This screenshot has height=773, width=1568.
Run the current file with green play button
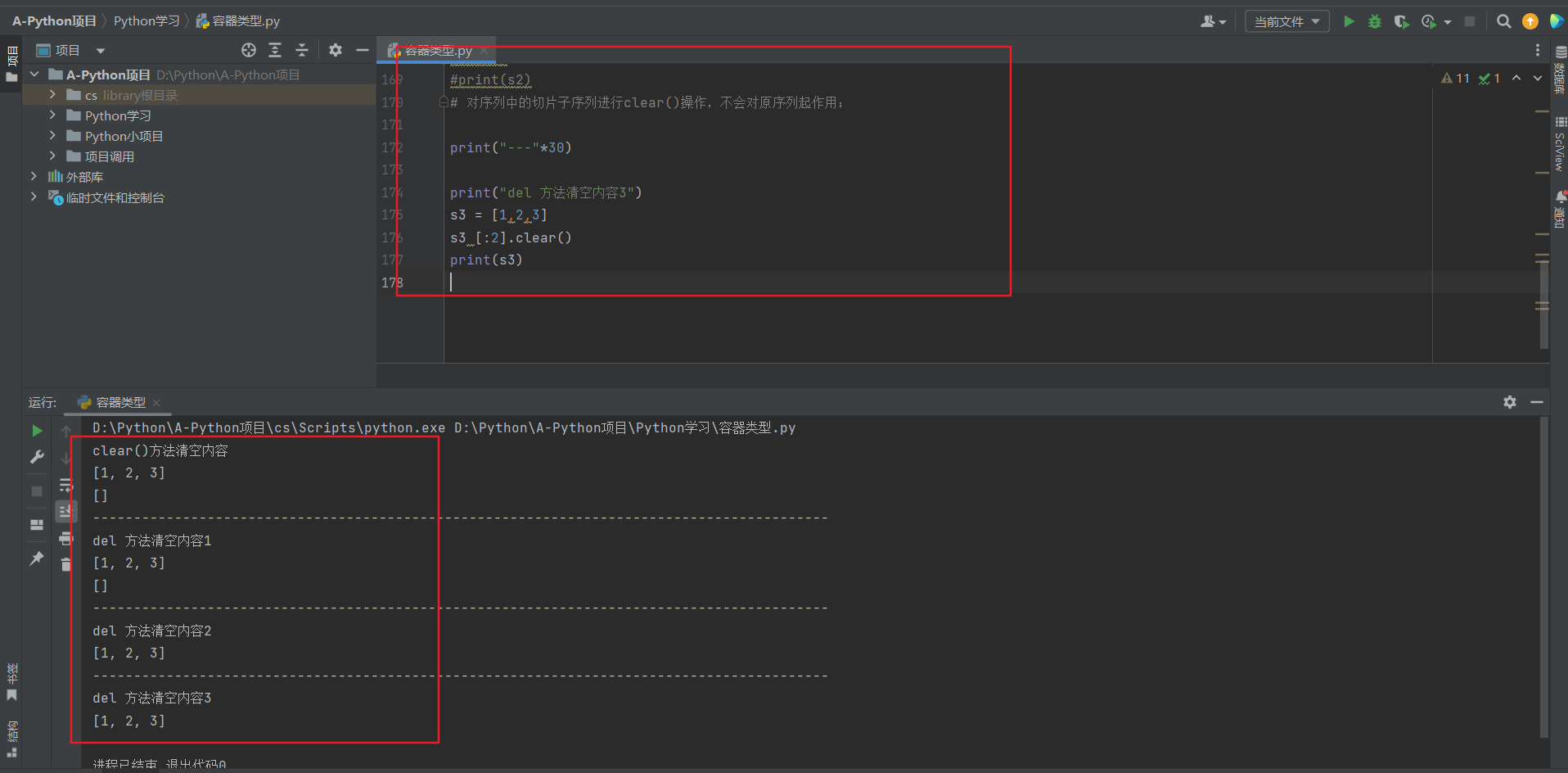pos(1349,22)
